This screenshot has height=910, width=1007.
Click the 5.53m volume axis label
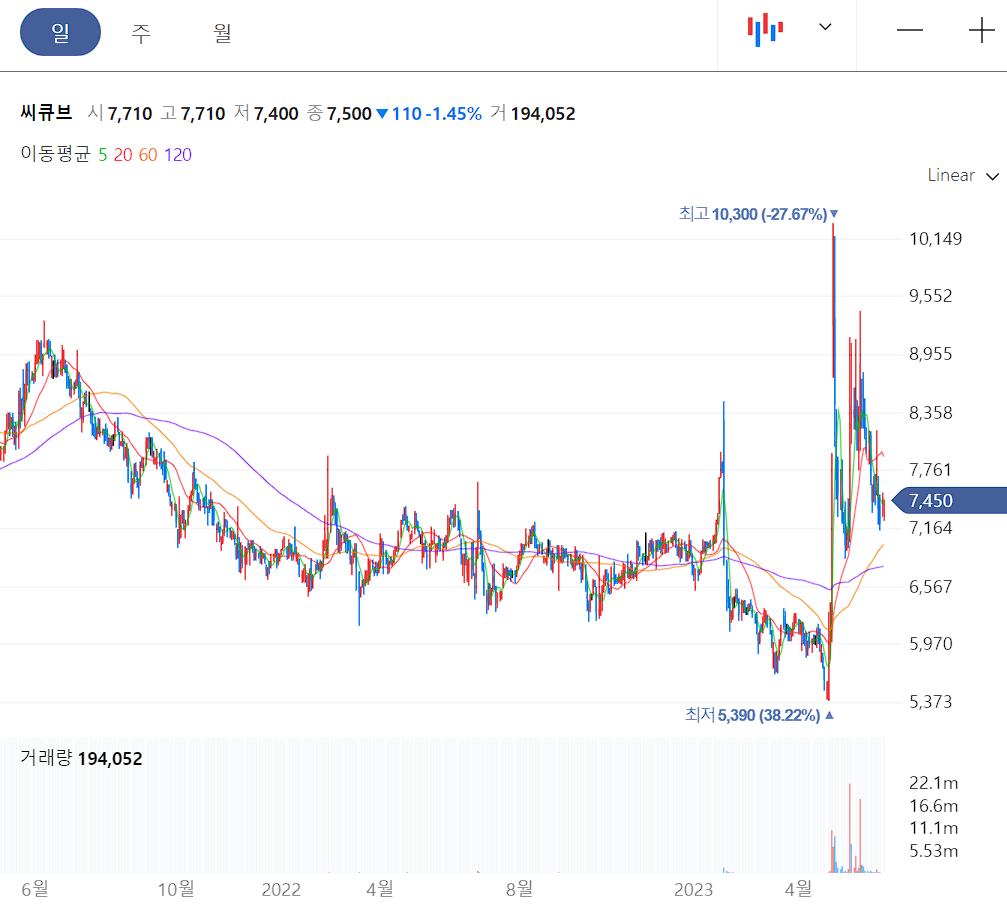point(933,851)
